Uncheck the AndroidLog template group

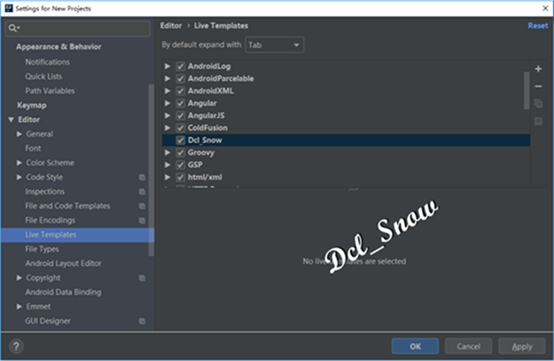click(181, 66)
